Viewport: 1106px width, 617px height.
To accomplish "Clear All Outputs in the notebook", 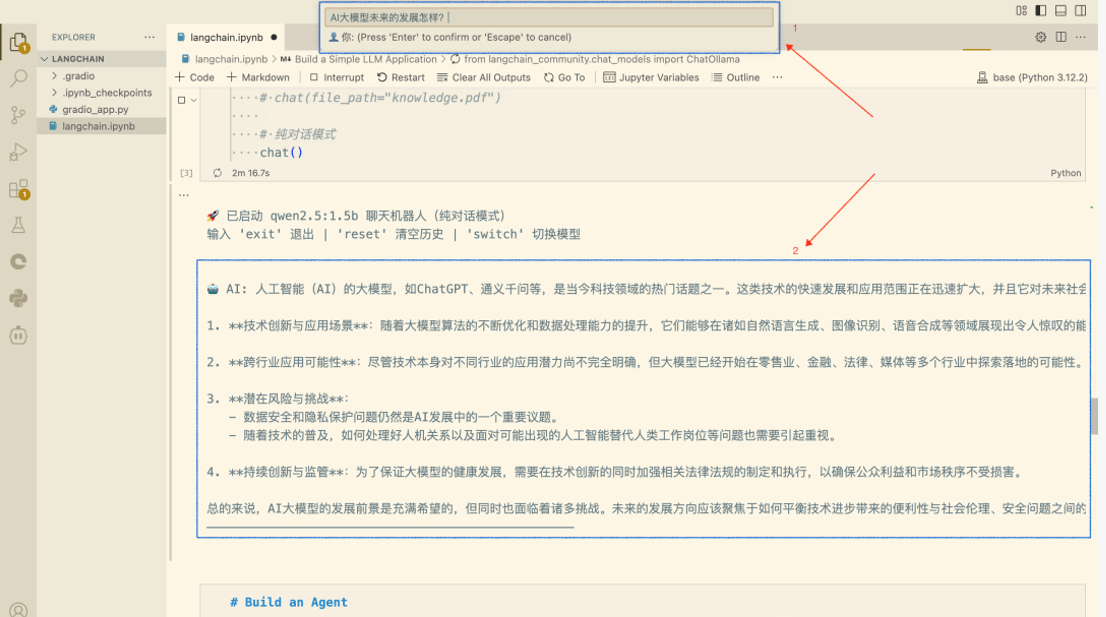I will coord(484,78).
